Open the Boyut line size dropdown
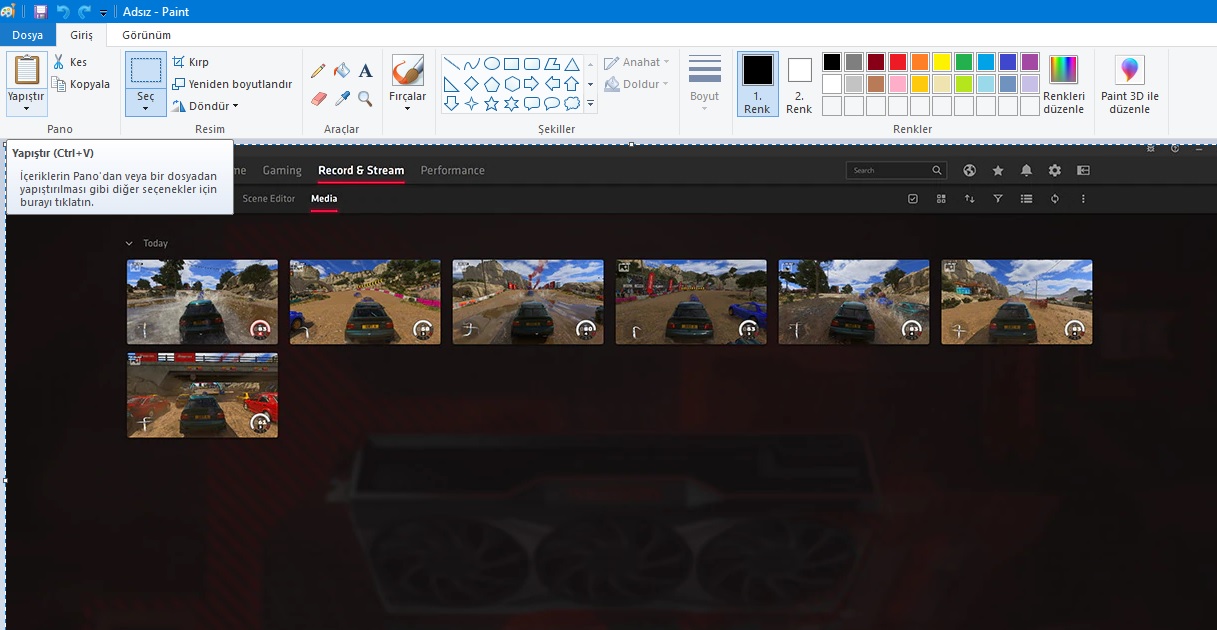 tap(705, 84)
